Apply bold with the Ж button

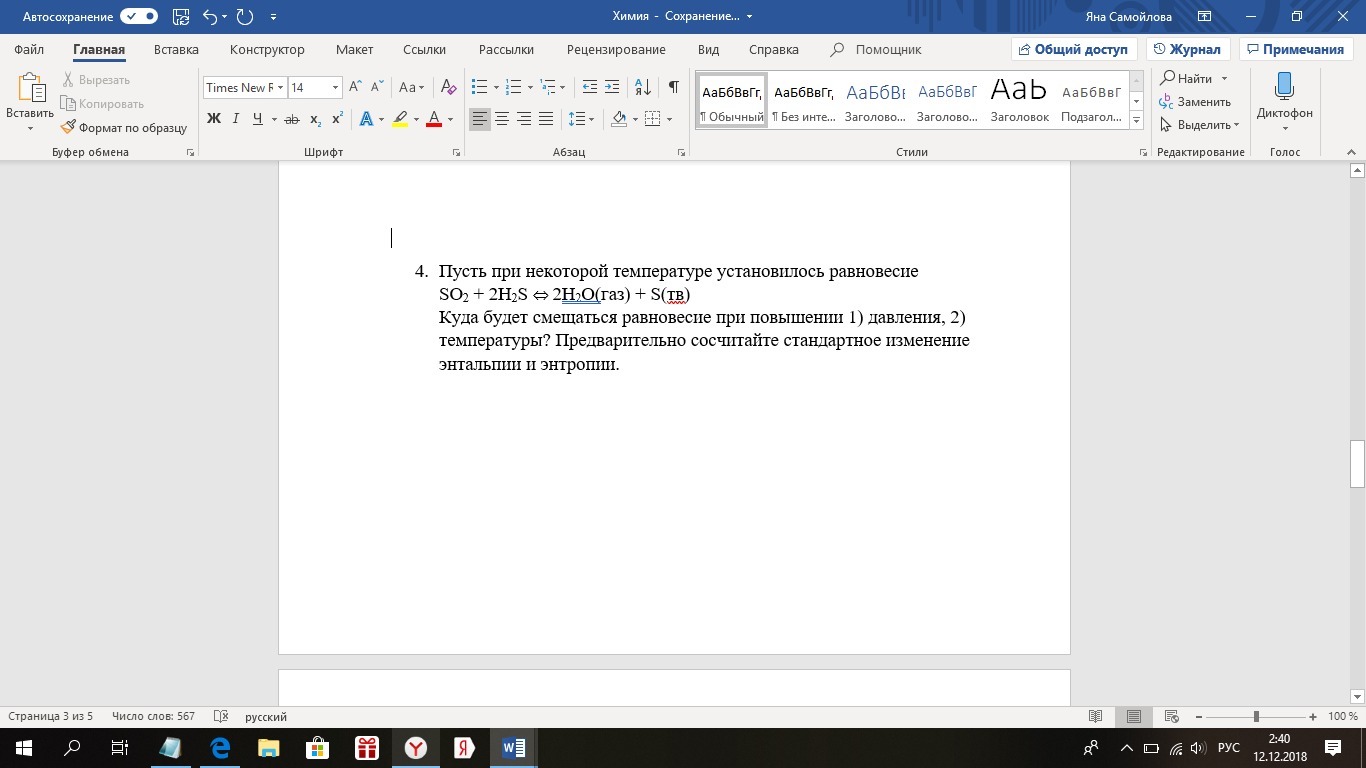pos(213,119)
